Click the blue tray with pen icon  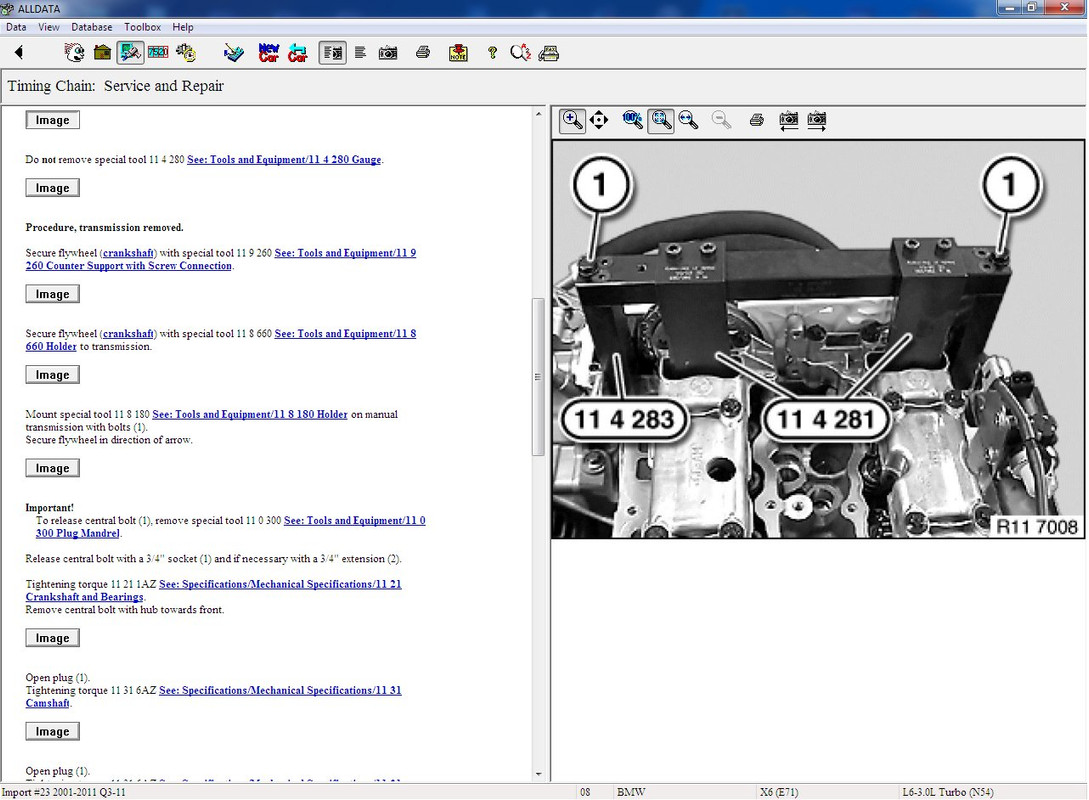(234, 53)
